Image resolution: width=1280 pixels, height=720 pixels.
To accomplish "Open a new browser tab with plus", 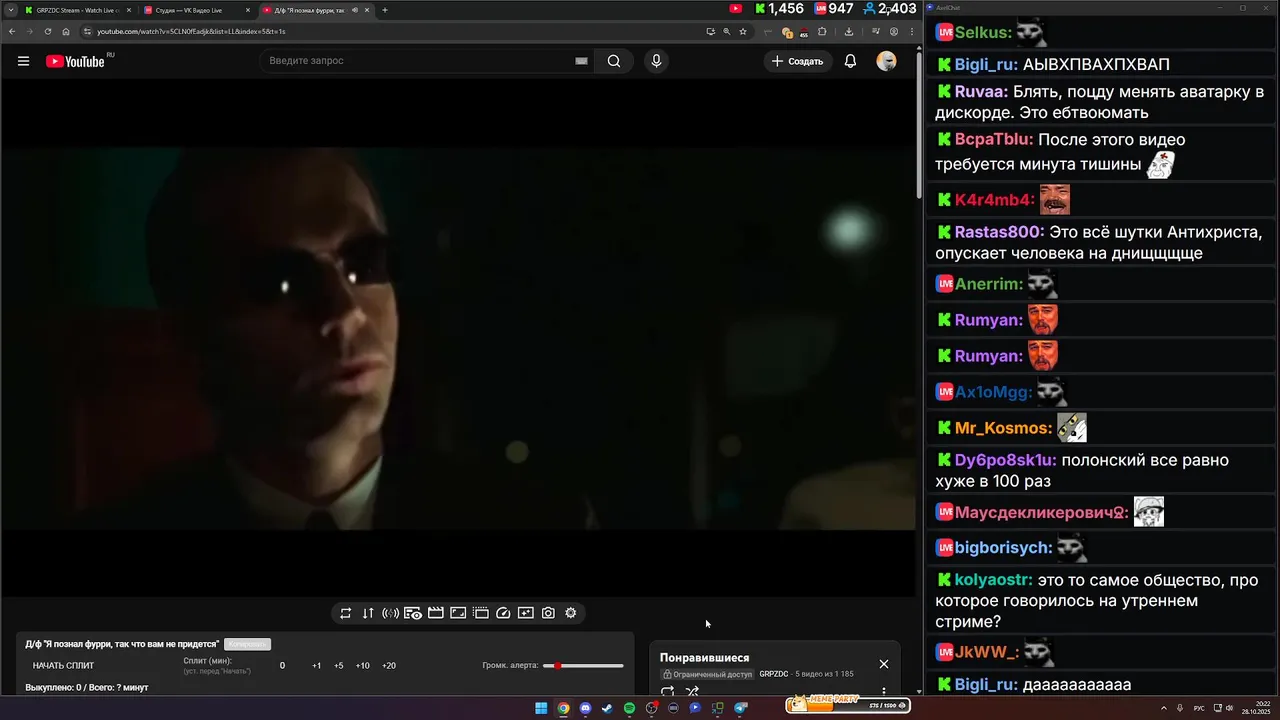I will [x=385, y=10].
